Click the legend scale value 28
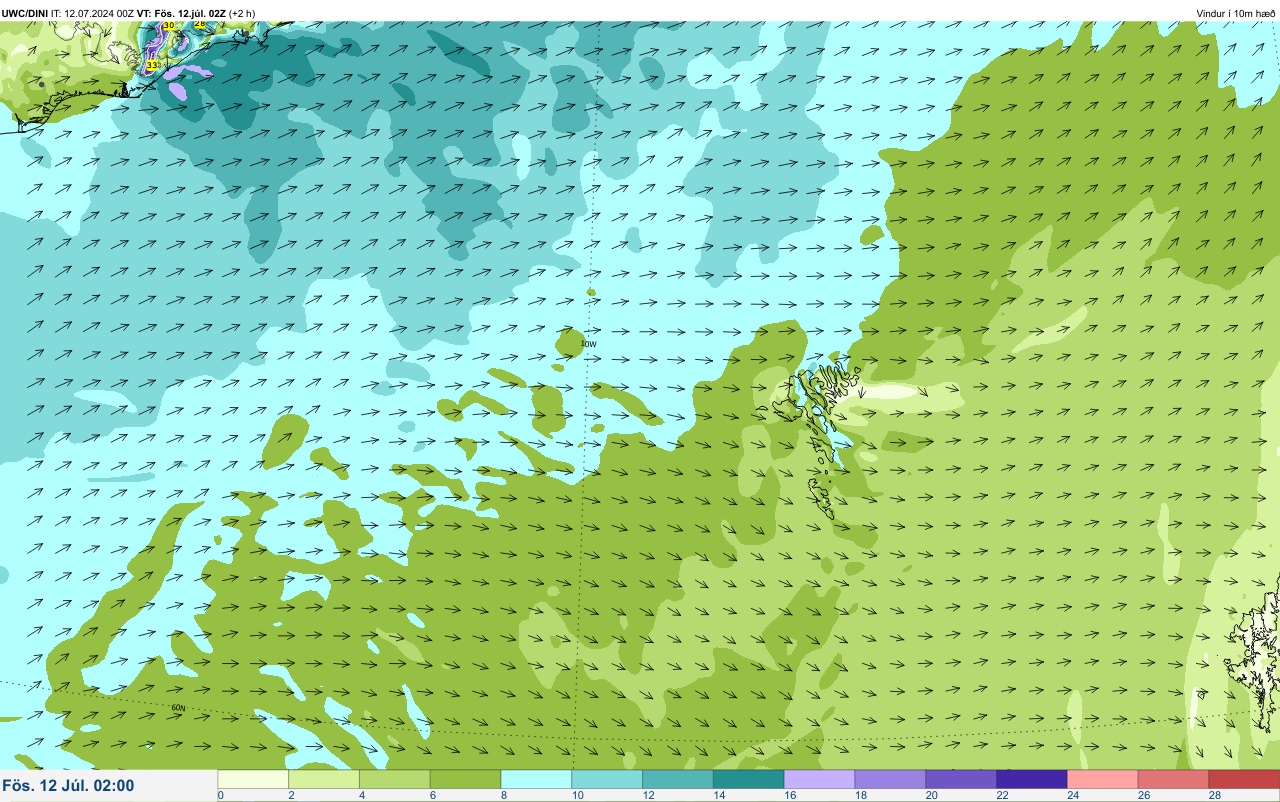This screenshot has width=1280, height=802. coord(1214,796)
